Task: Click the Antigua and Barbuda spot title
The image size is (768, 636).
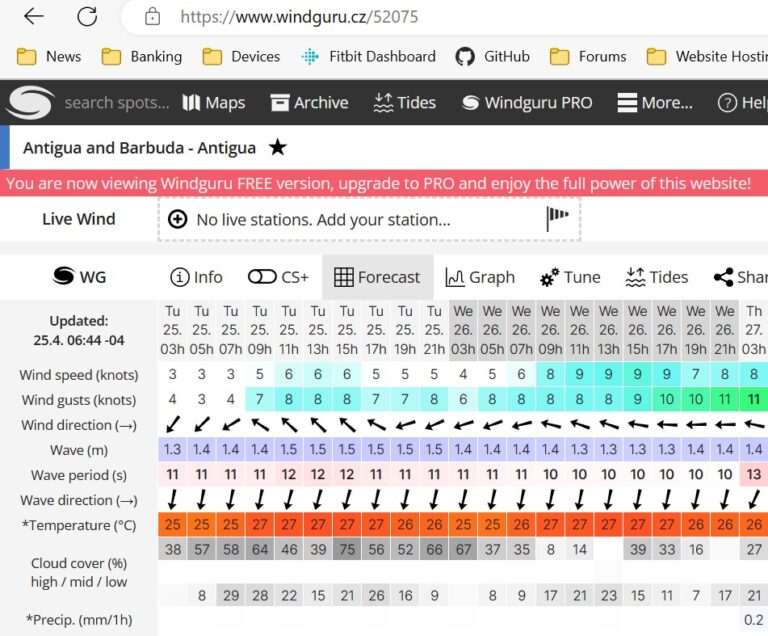Action: click(139, 147)
